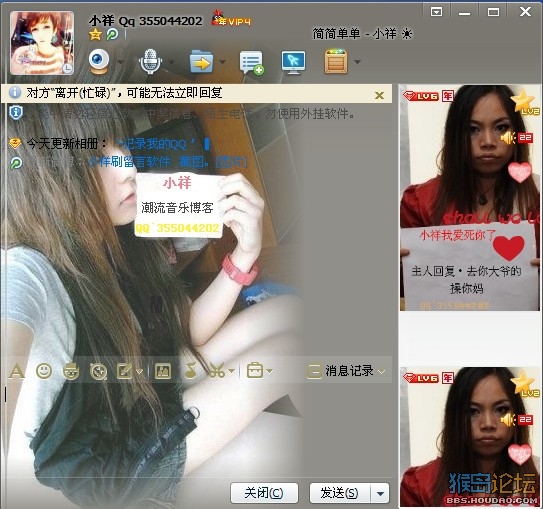Screen dimensions: 543x509
Task: Click the LV6 badge on upper QQ show
Action: click(421, 96)
